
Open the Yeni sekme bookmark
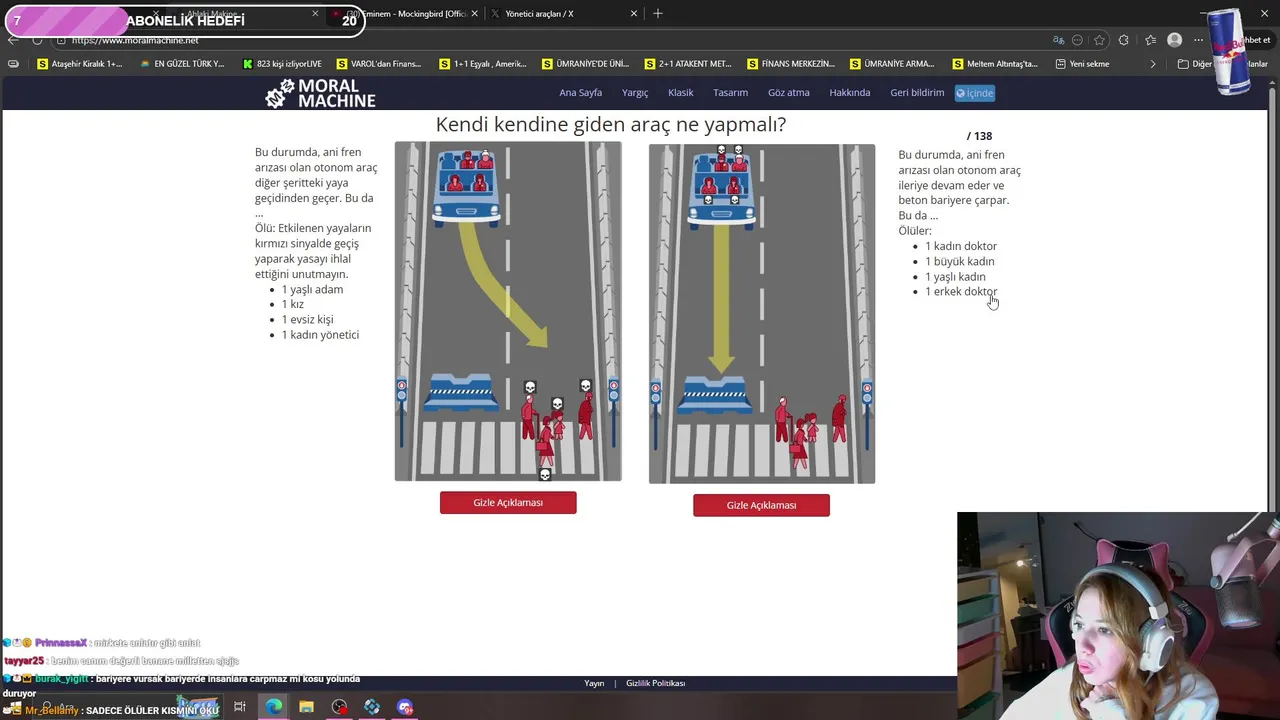[x=1082, y=64]
